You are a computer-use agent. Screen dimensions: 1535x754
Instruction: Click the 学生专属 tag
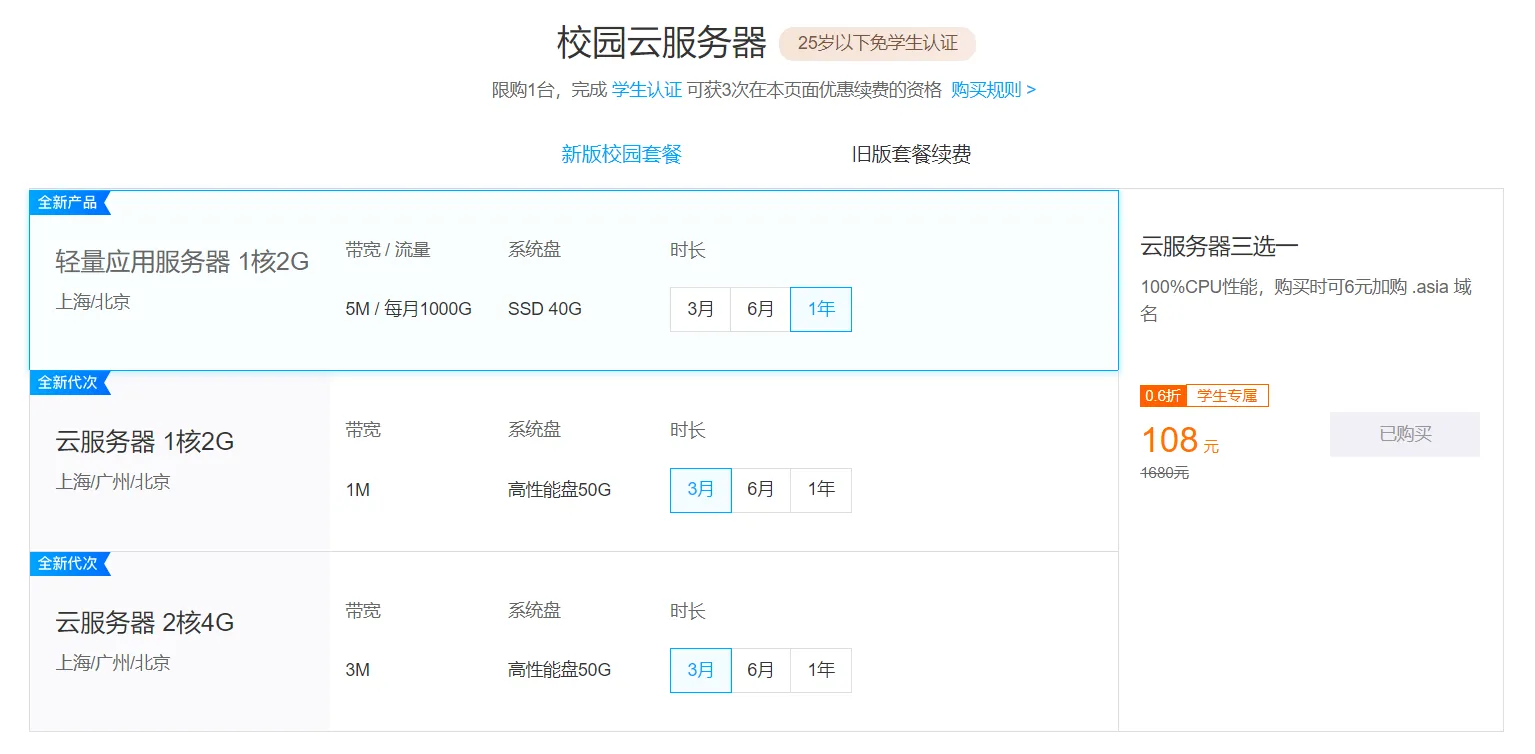[x=1226, y=396]
